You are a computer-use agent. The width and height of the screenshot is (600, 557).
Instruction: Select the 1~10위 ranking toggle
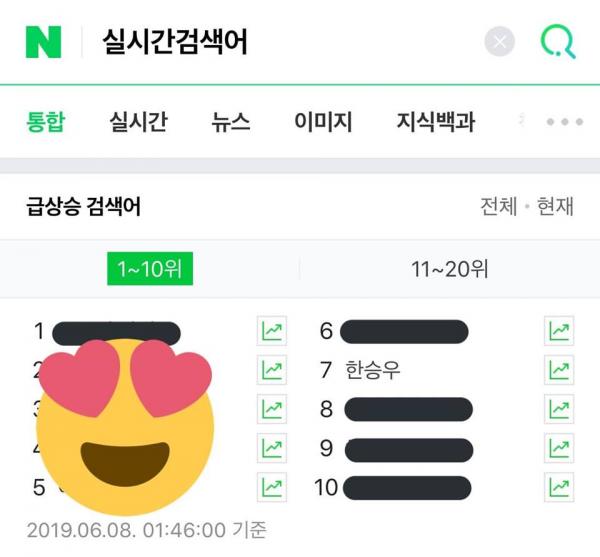pos(150,269)
